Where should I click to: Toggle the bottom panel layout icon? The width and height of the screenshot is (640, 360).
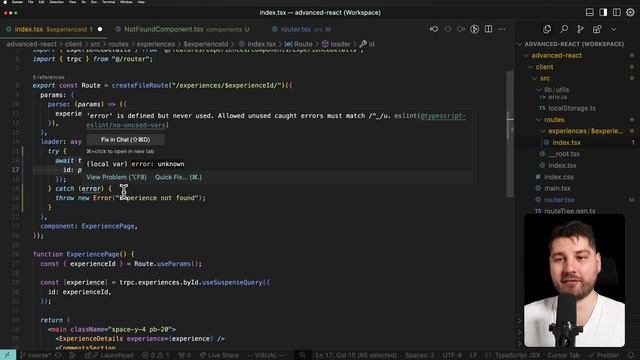tap(589, 12)
